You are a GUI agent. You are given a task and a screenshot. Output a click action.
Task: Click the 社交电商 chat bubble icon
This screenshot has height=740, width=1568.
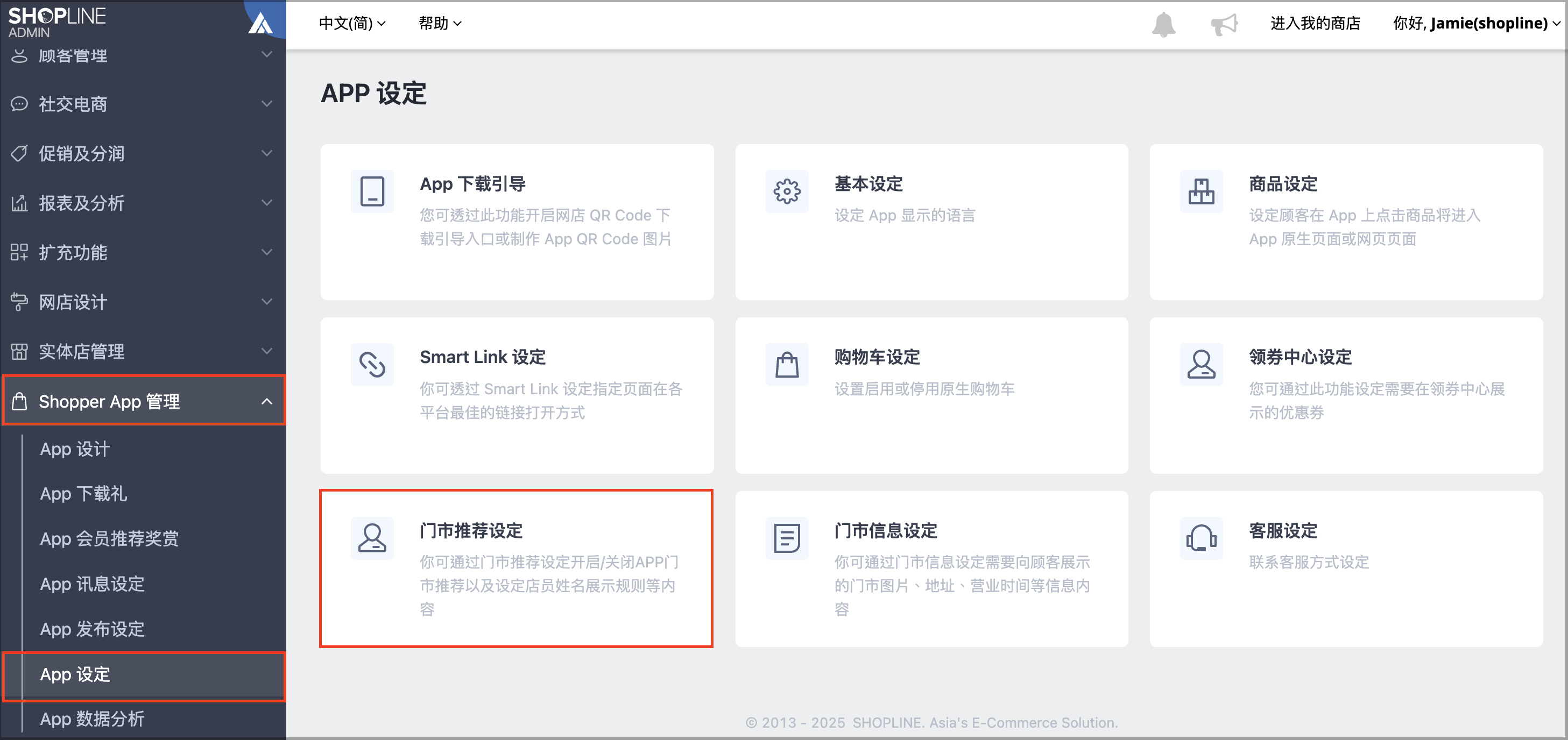19,104
